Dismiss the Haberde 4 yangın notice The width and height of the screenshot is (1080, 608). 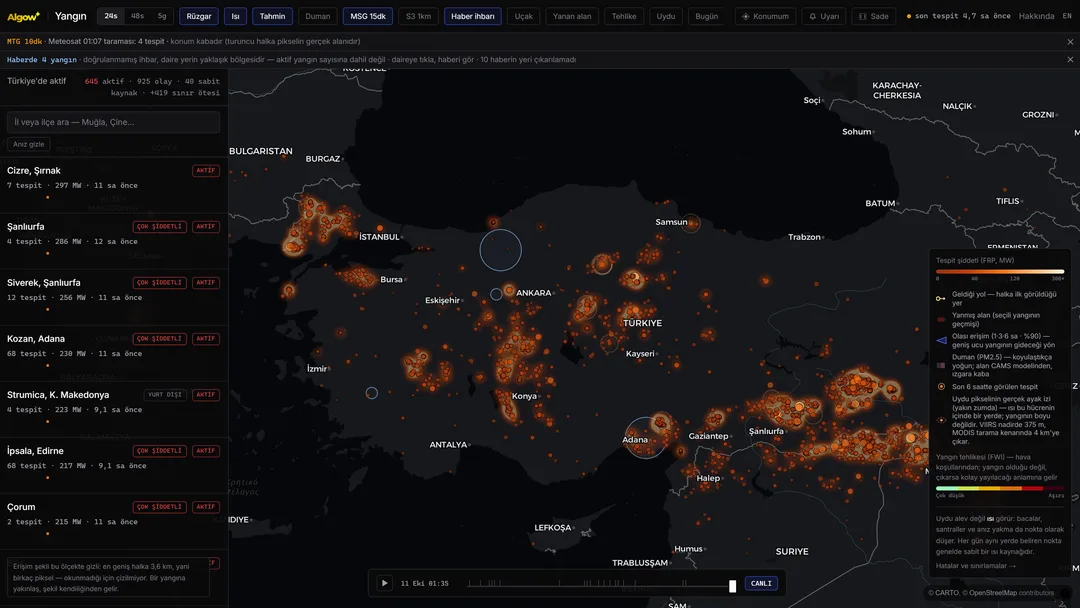click(x=1070, y=59)
